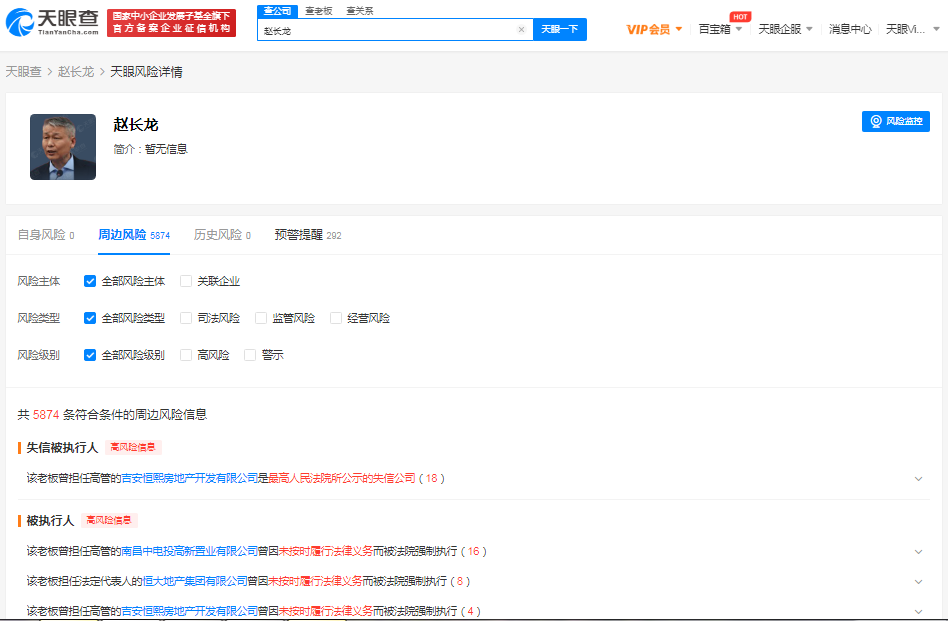Open the 百宝箱 dropdown menu
Viewport: 948px width, 621px height.
720,29
